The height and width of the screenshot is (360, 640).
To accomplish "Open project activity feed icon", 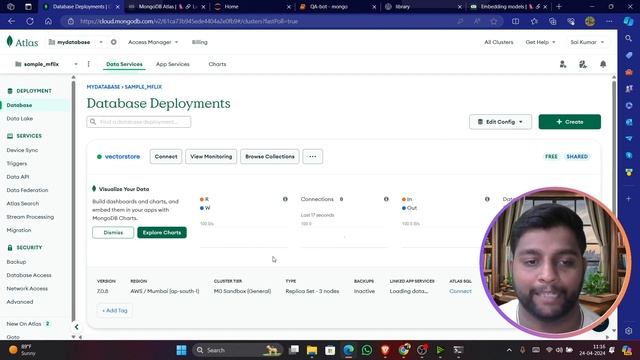I will (583, 64).
